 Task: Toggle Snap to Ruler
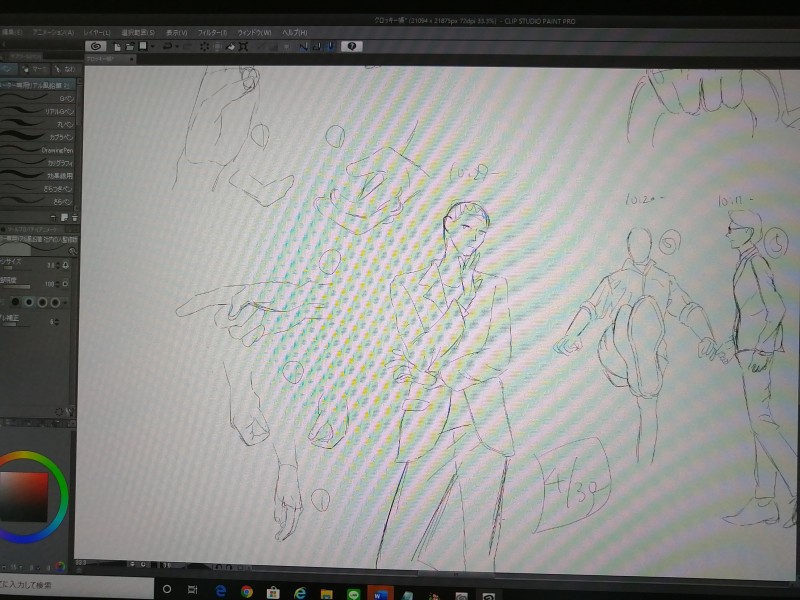304,46
